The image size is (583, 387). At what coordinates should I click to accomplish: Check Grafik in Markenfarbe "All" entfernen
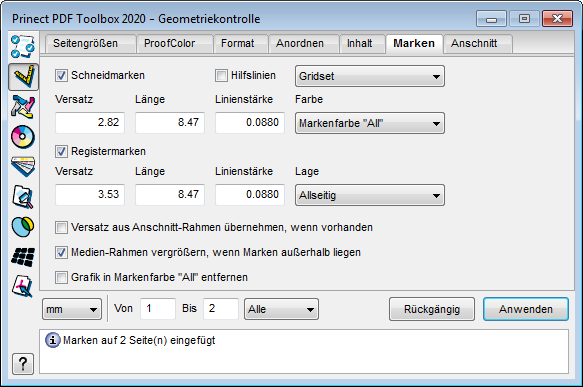coord(61,277)
